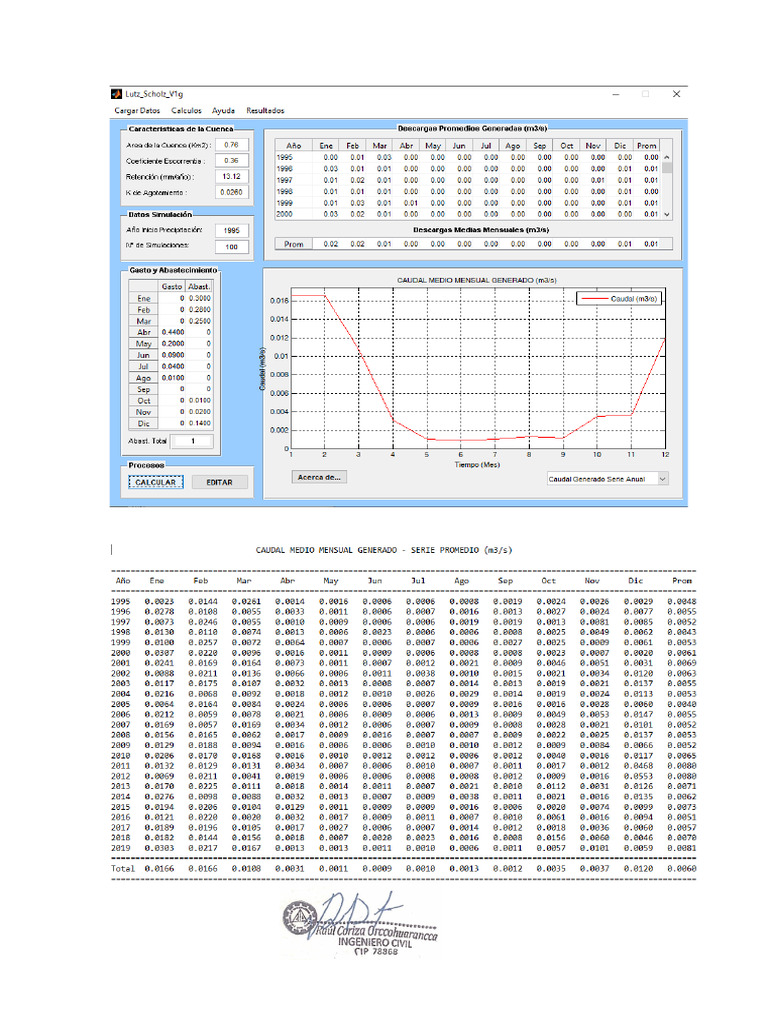The width and height of the screenshot is (768, 1024).
Task: Focus the Retención (mm/año) field
Action: pos(231,176)
